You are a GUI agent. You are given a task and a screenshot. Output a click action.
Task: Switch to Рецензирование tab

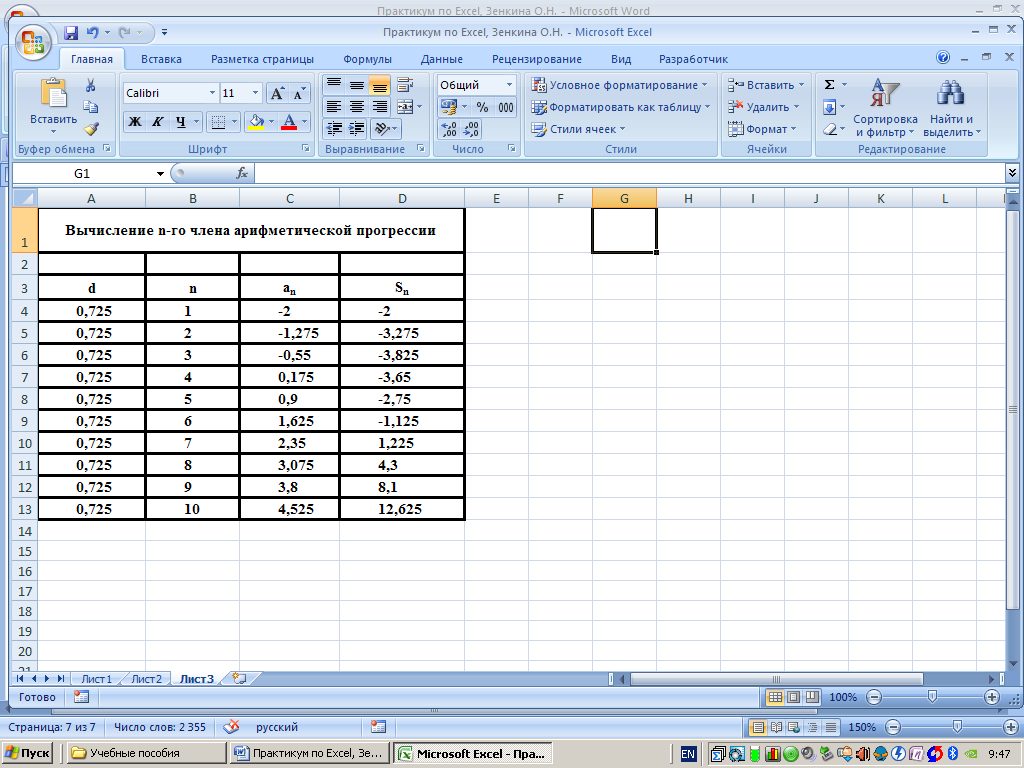537,59
